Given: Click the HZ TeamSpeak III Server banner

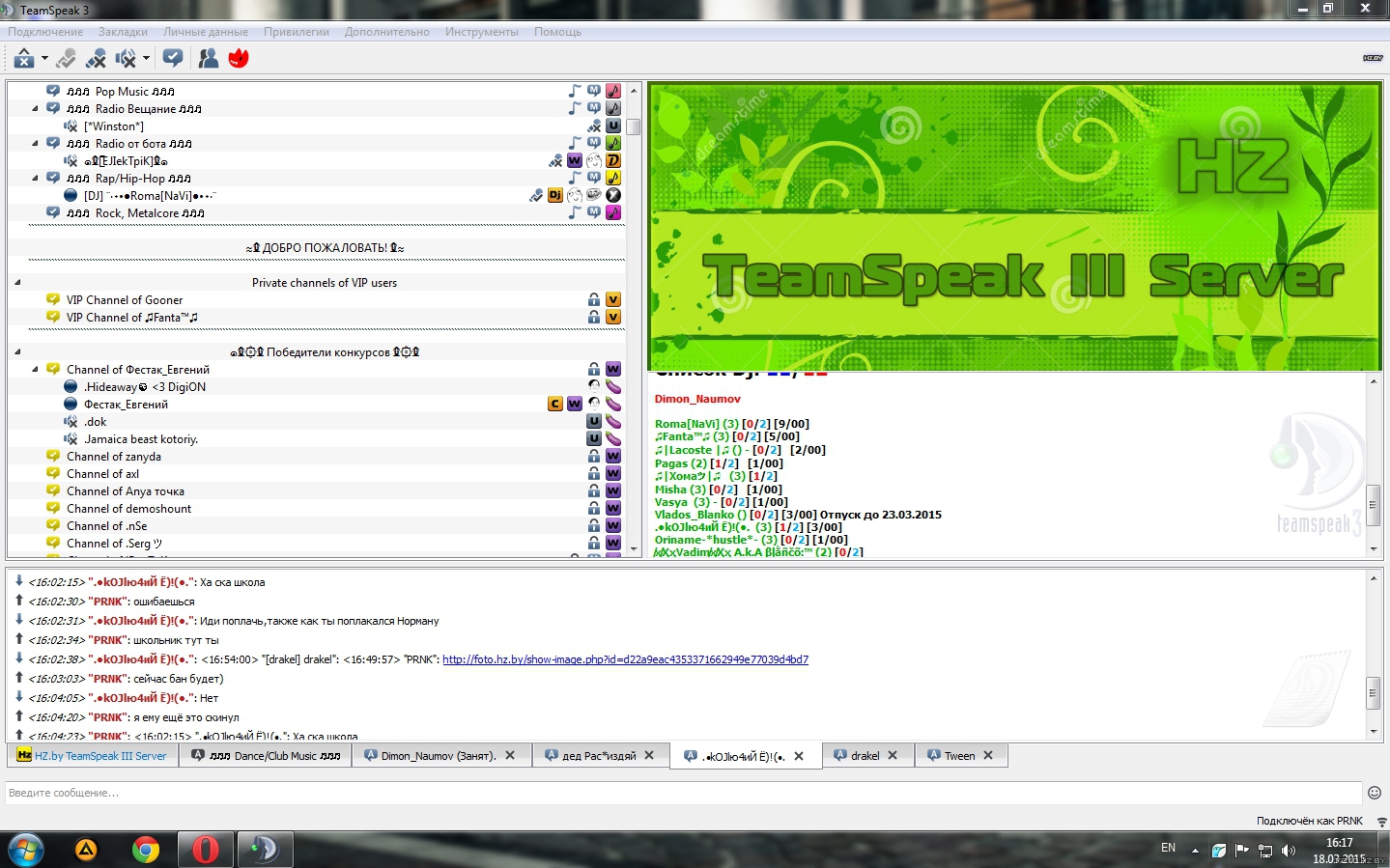Looking at the screenshot, I should (x=1014, y=227).
